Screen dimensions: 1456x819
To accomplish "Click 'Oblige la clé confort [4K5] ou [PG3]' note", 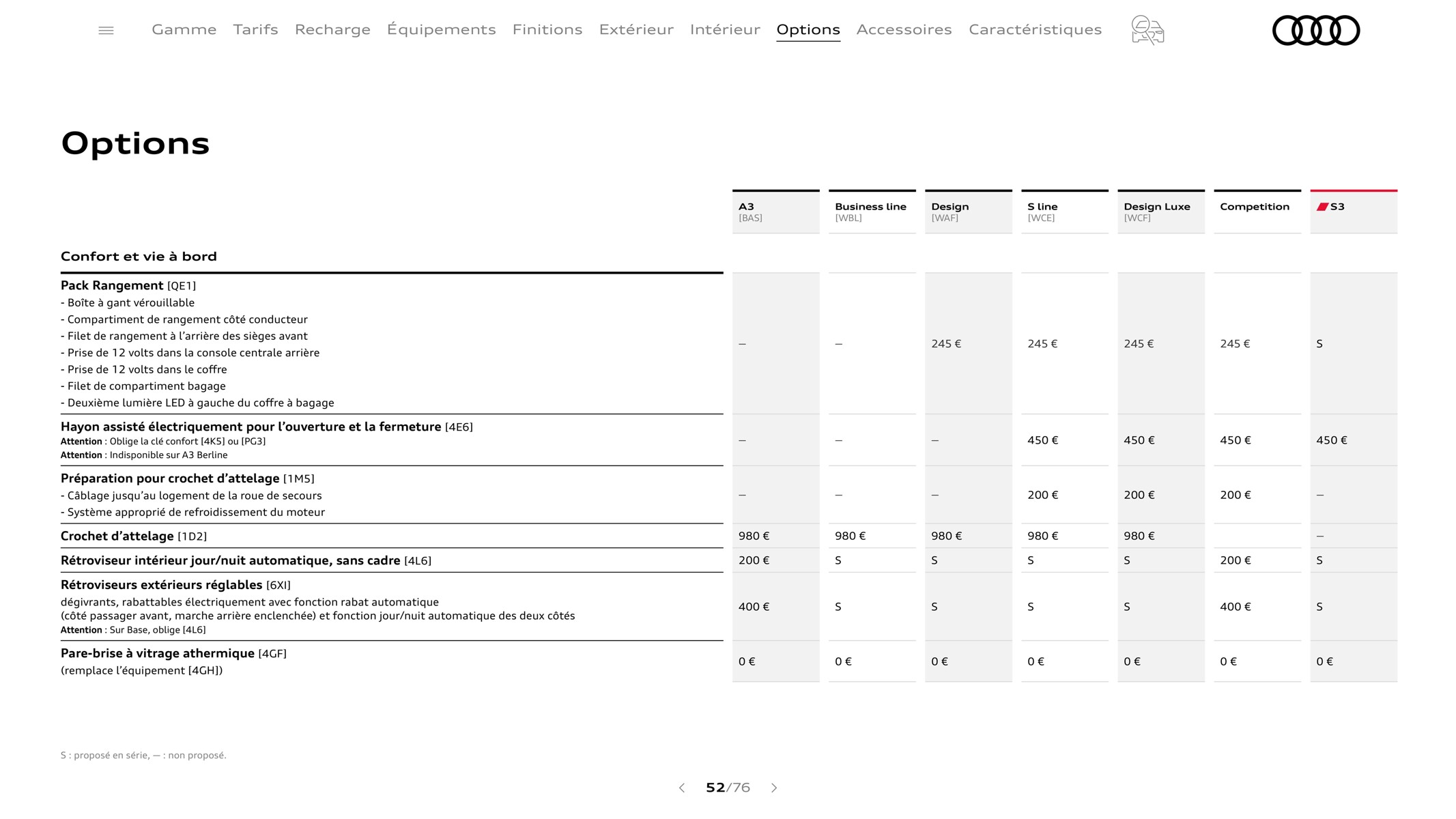I will point(163,441).
